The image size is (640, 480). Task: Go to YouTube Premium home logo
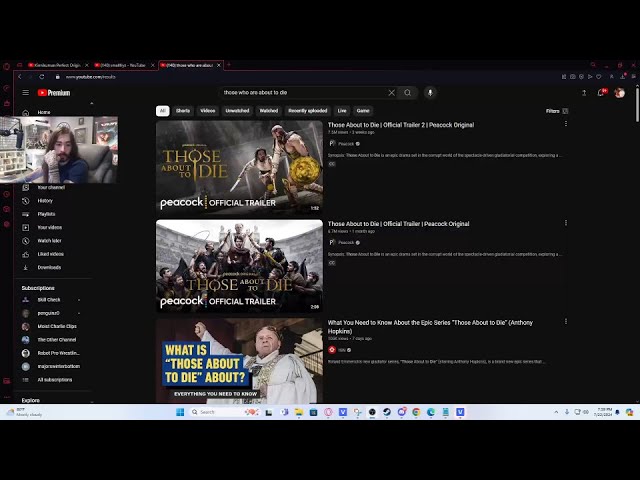[x=54, y=93]
